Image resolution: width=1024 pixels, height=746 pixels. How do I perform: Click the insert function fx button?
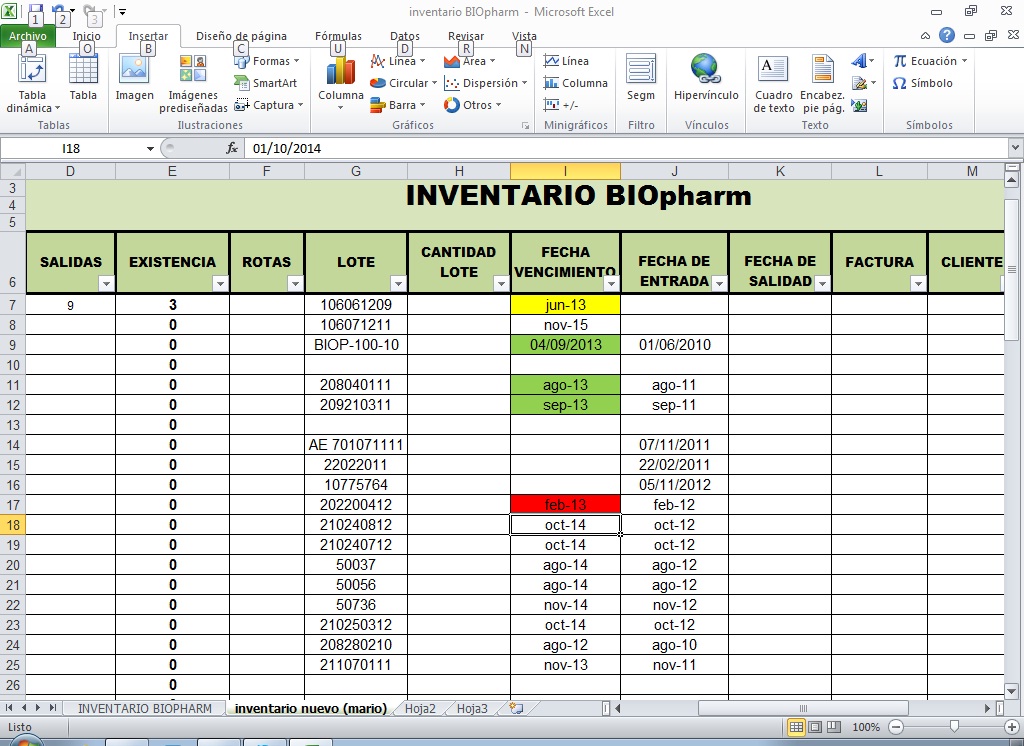click(x=232, y=148)
